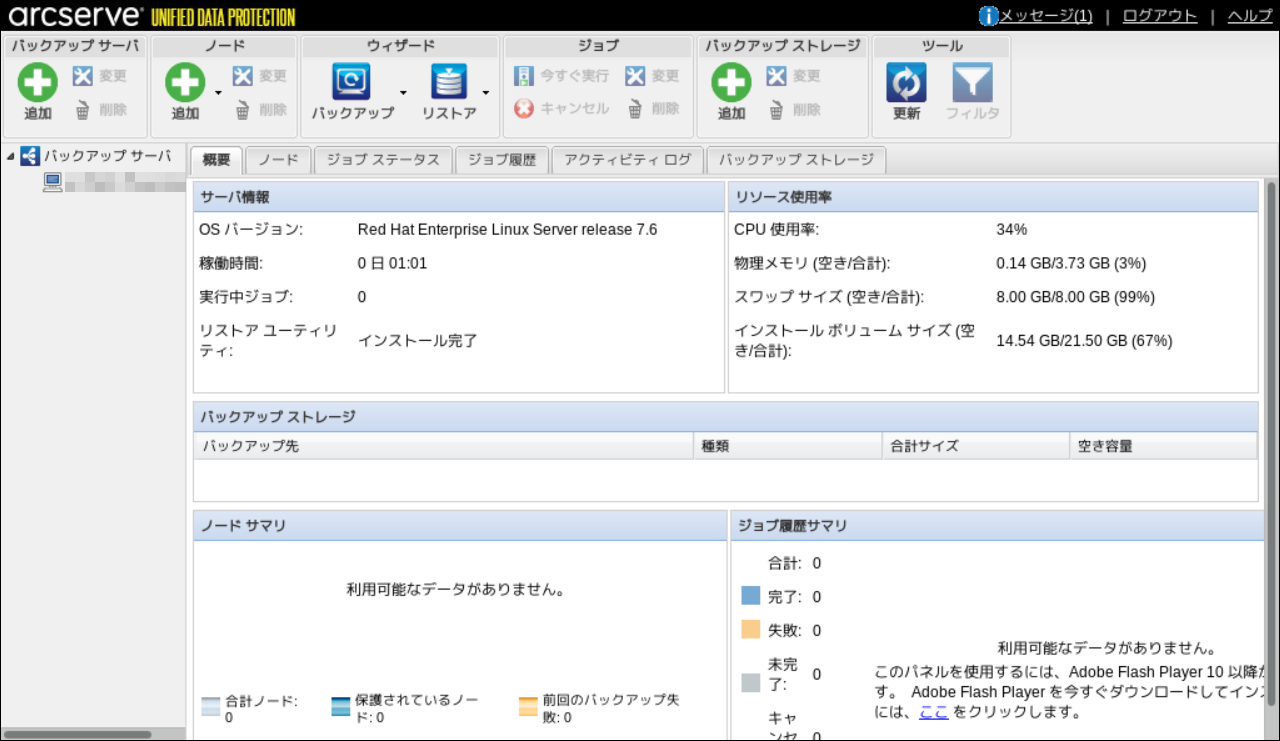Collapse the バックアップ サーバ tree node

pos(10,156)
